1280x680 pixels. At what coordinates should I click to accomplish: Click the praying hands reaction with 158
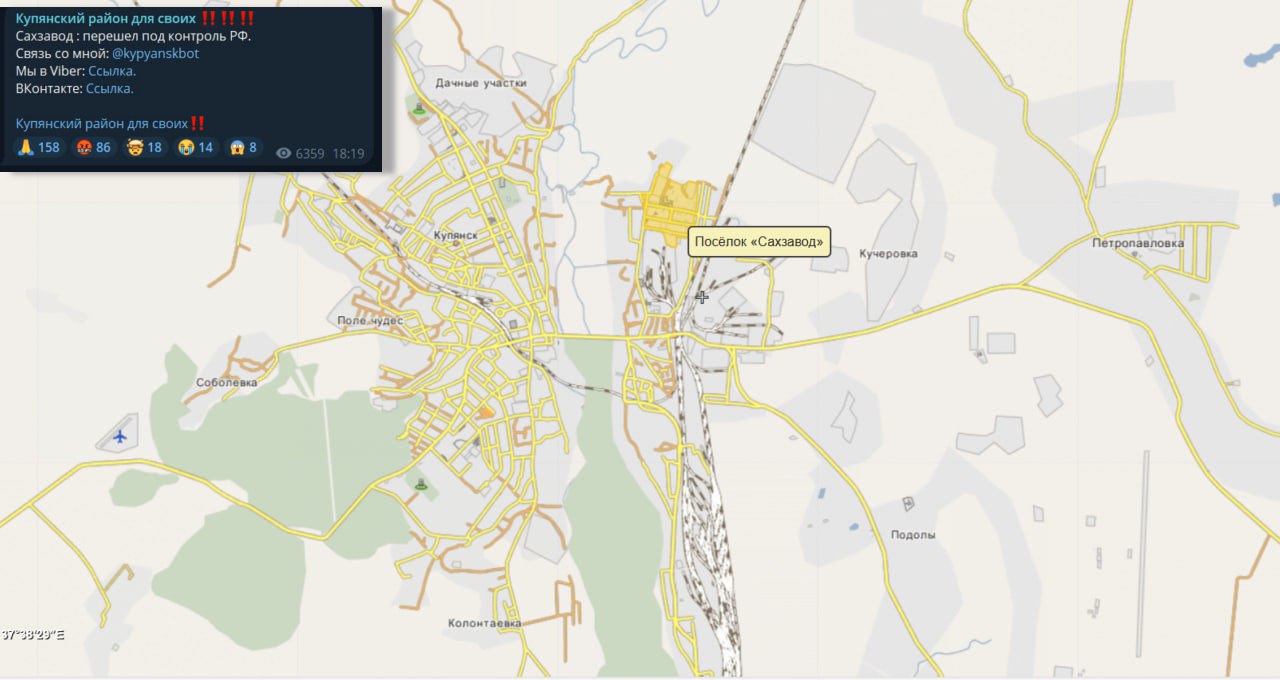39,148
